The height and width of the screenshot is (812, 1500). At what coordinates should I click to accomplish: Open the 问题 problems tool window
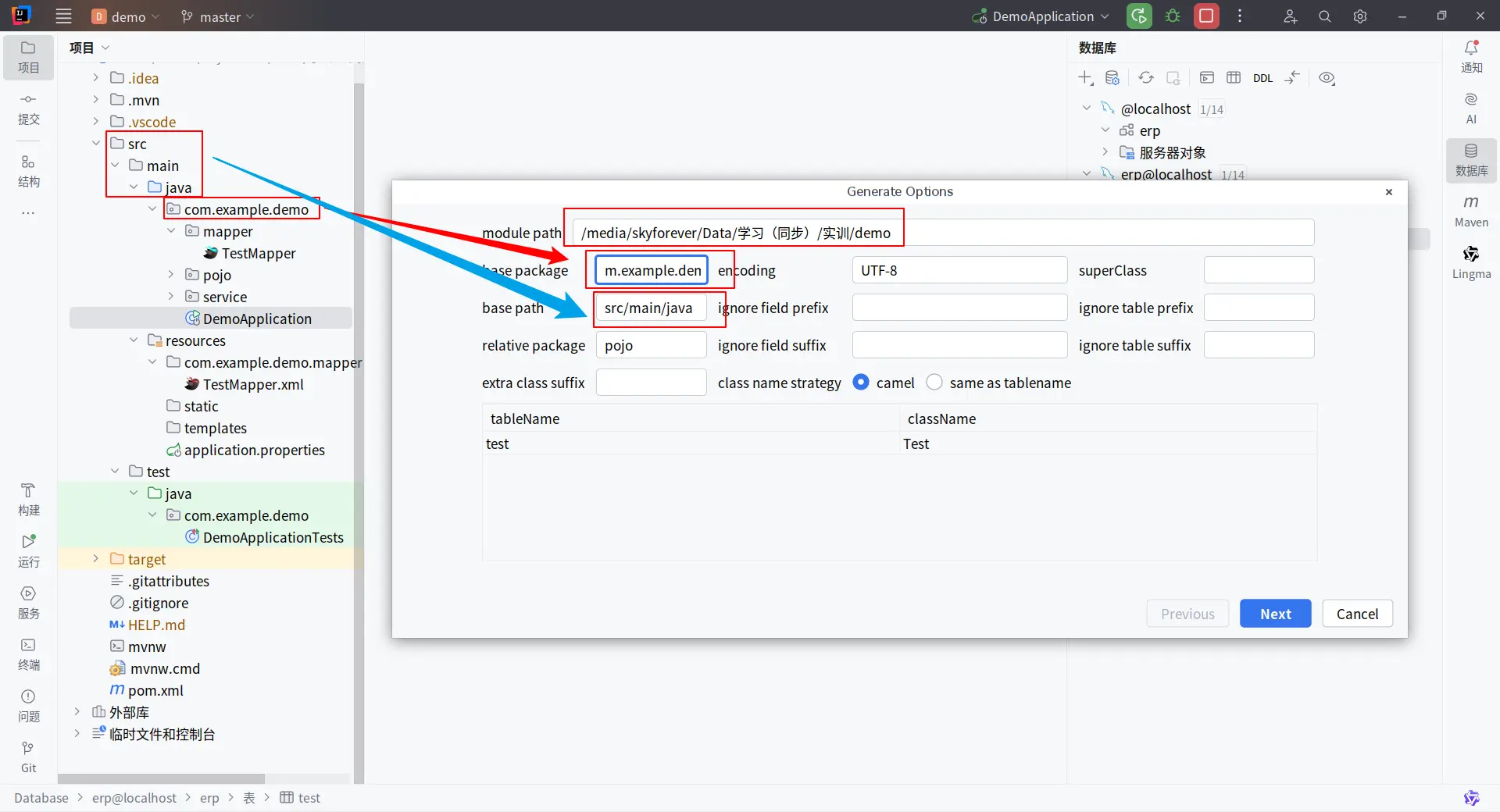coord(28,706)
